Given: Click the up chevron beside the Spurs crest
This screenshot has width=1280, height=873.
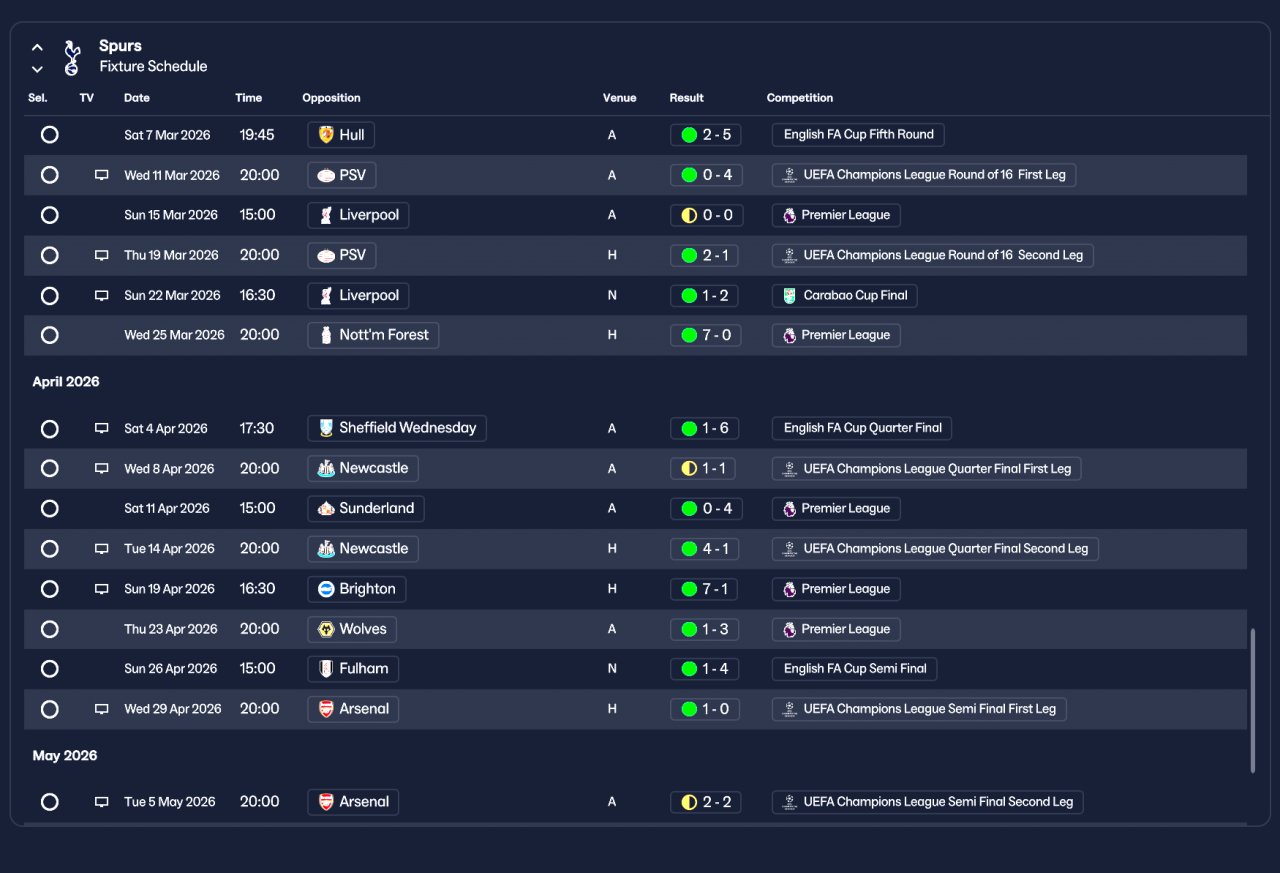Looking at the screenshot, I should 37,47.
